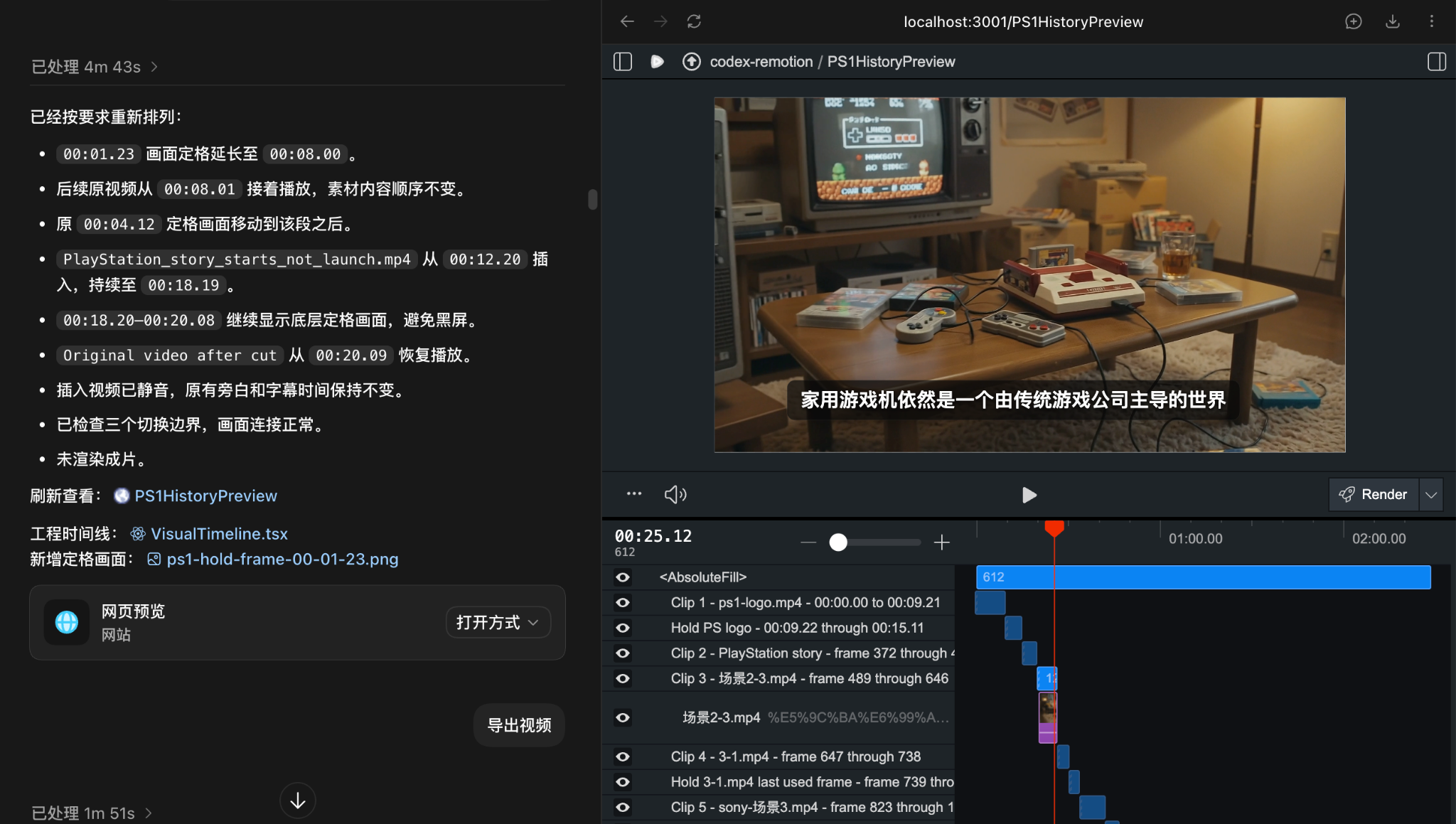Screen dimensions: 1456x824
Task: Click the 00:25.12 timecode display
Action: click(x=653, y=536)
